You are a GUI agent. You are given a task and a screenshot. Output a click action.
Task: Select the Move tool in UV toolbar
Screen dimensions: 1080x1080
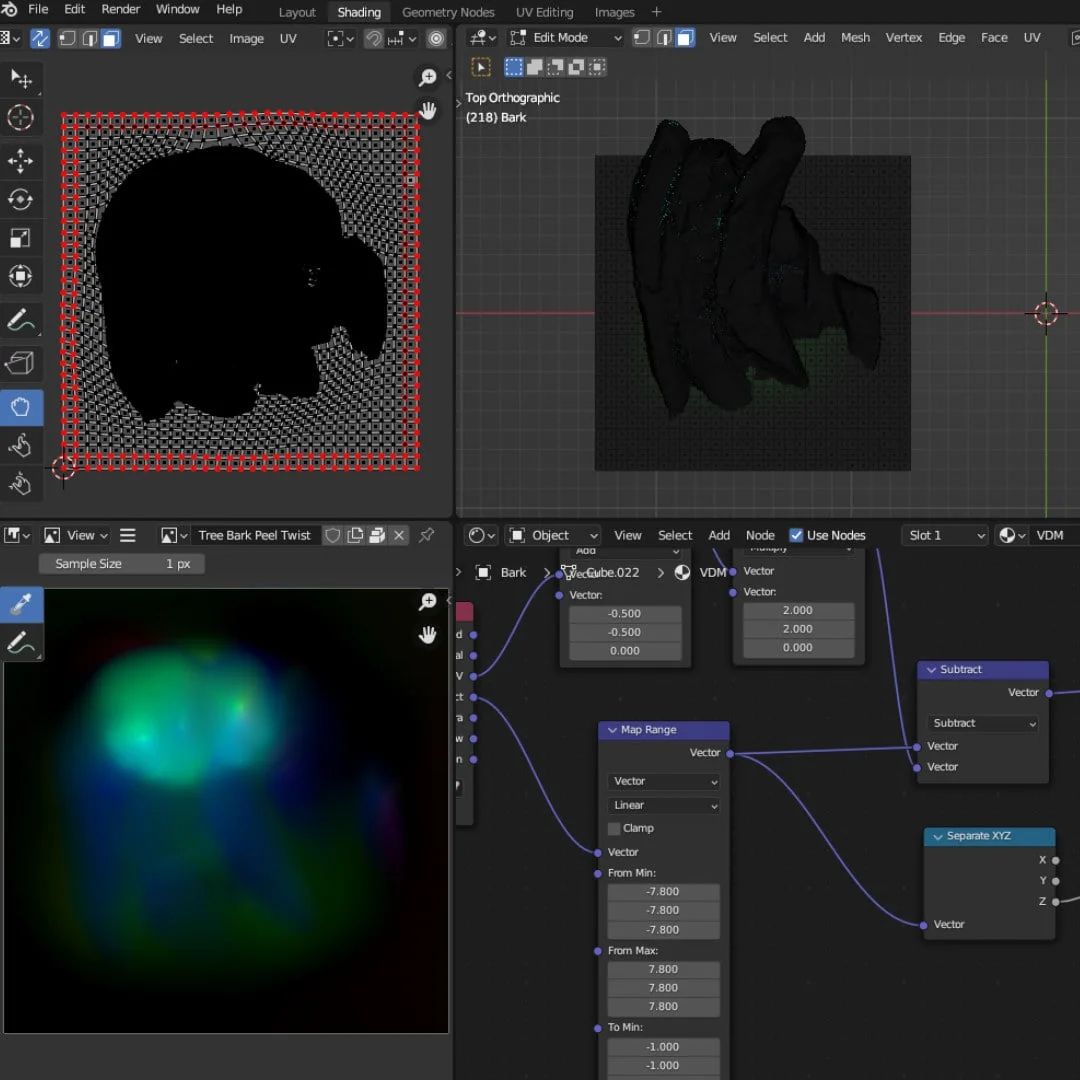coord(20,161)
